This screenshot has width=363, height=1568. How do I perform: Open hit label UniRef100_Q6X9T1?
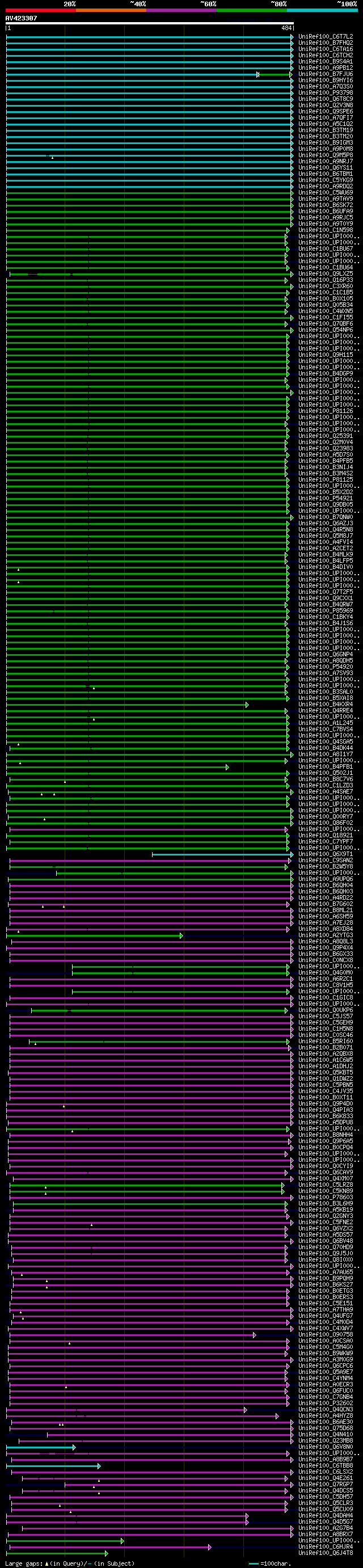tap(325, 853)
